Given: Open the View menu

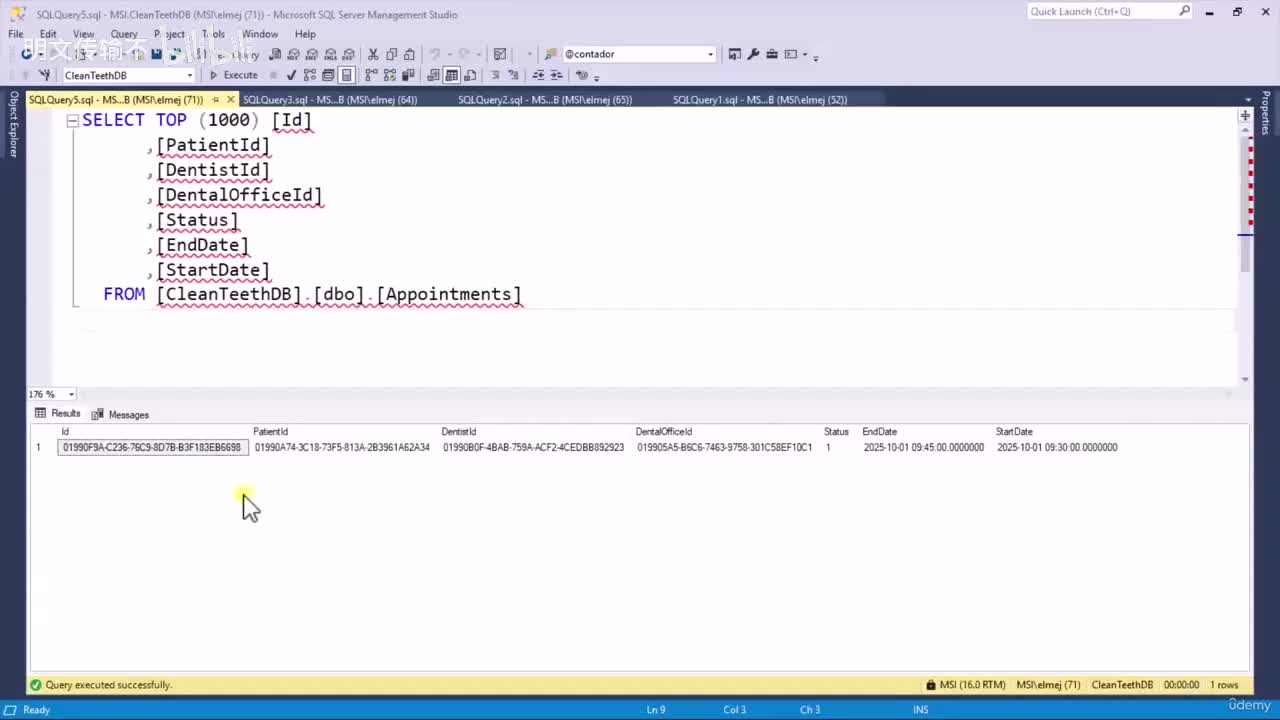Looking at the screenshot, I should (x=83, y=34).
